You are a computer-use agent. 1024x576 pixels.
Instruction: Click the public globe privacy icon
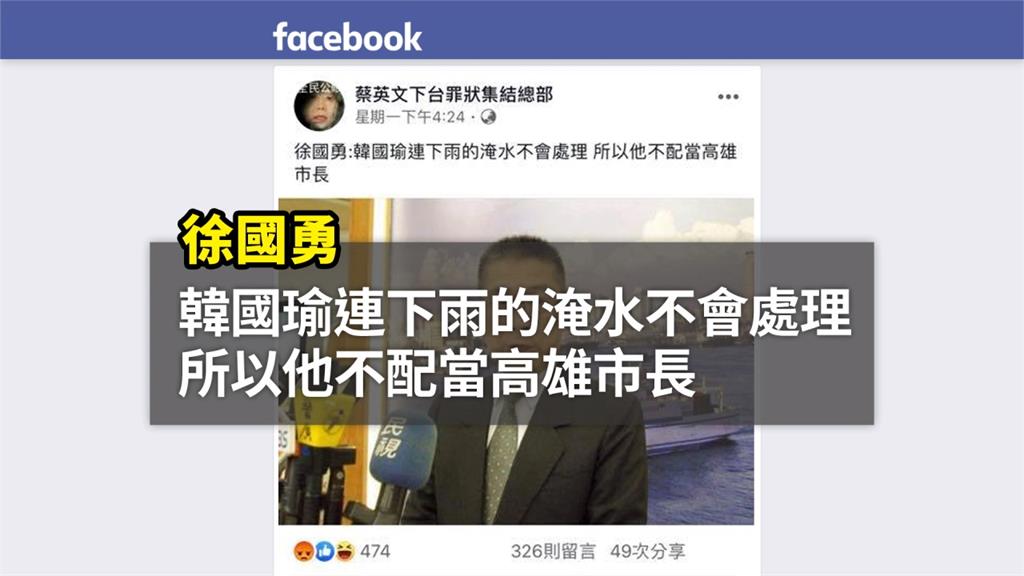(488, 117)
